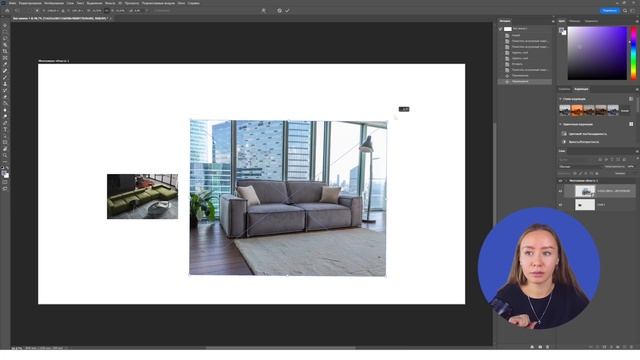The height and width of the screenshot is (360, 640).
Task: Open the History panel menu icon
Action: 553,21
